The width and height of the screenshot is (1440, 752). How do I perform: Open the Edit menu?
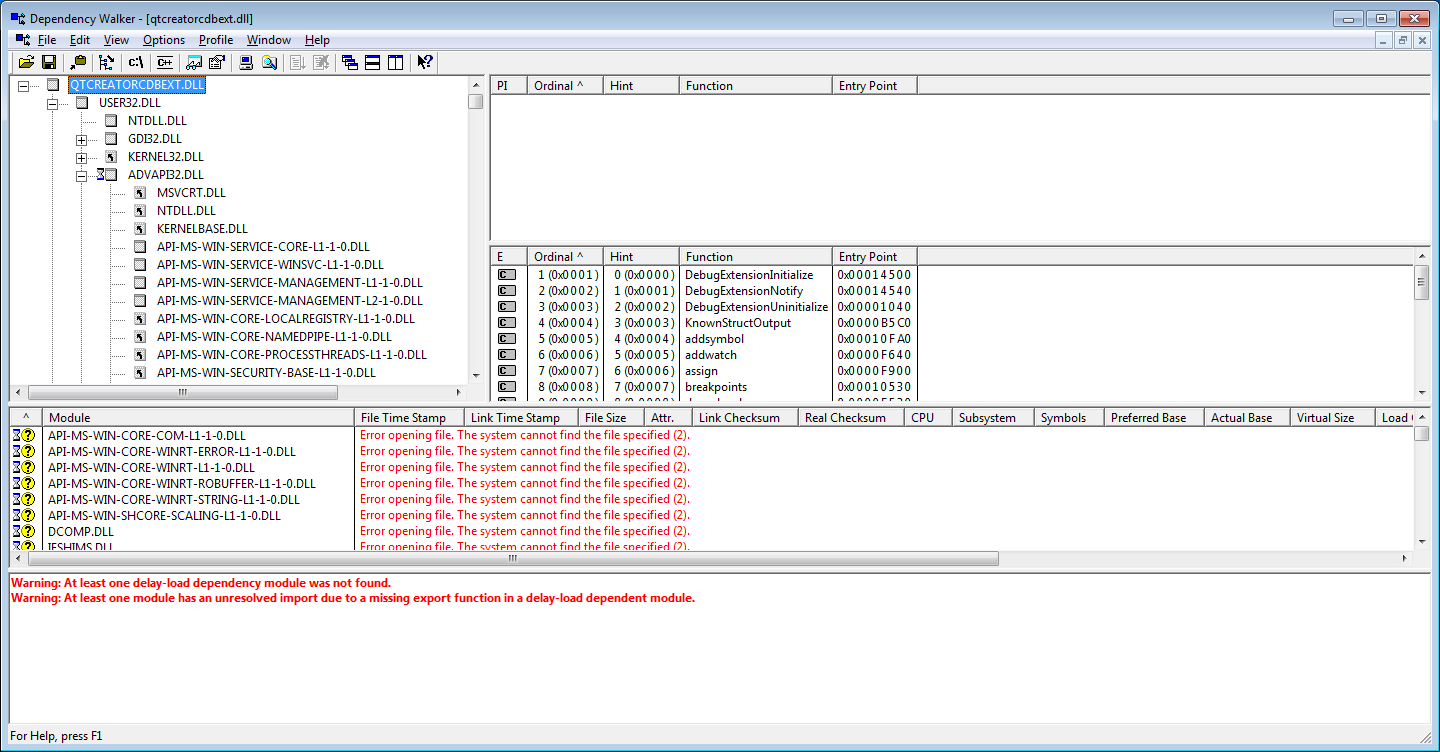click(80, 40)
